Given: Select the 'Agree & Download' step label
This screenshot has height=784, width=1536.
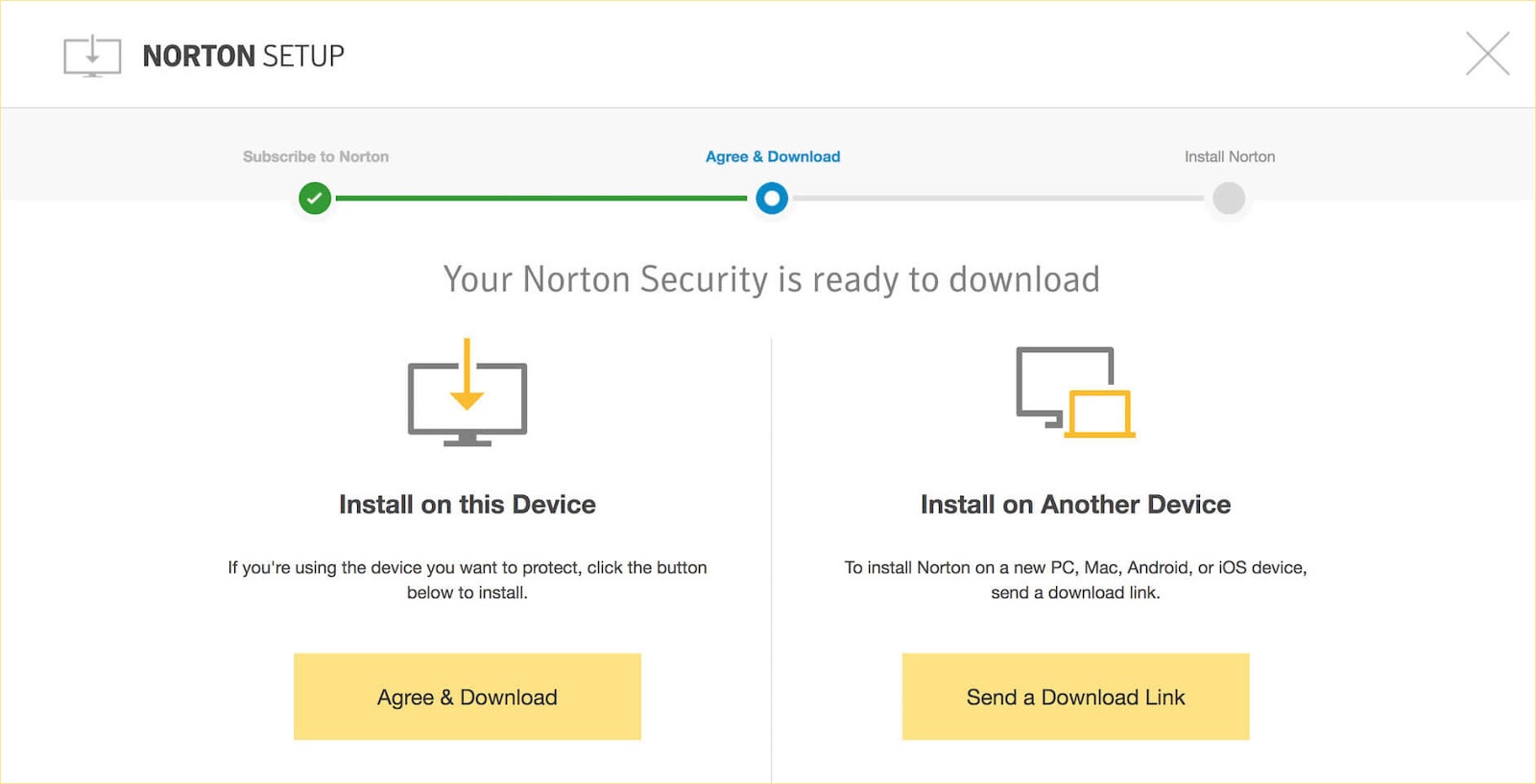Looking at the screenshot, I should click(x=773, y=156).
